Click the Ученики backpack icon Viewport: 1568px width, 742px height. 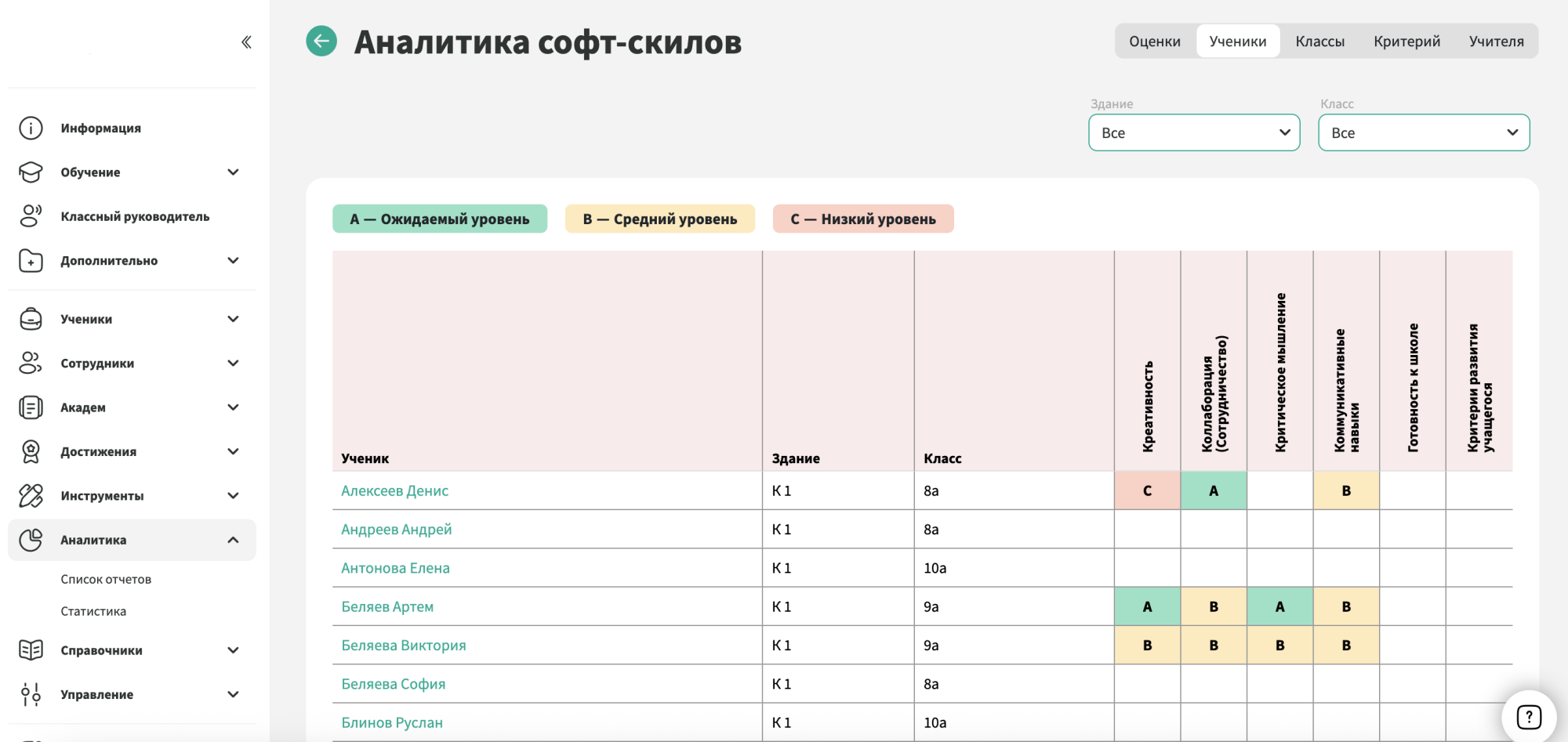coord(31,319)
